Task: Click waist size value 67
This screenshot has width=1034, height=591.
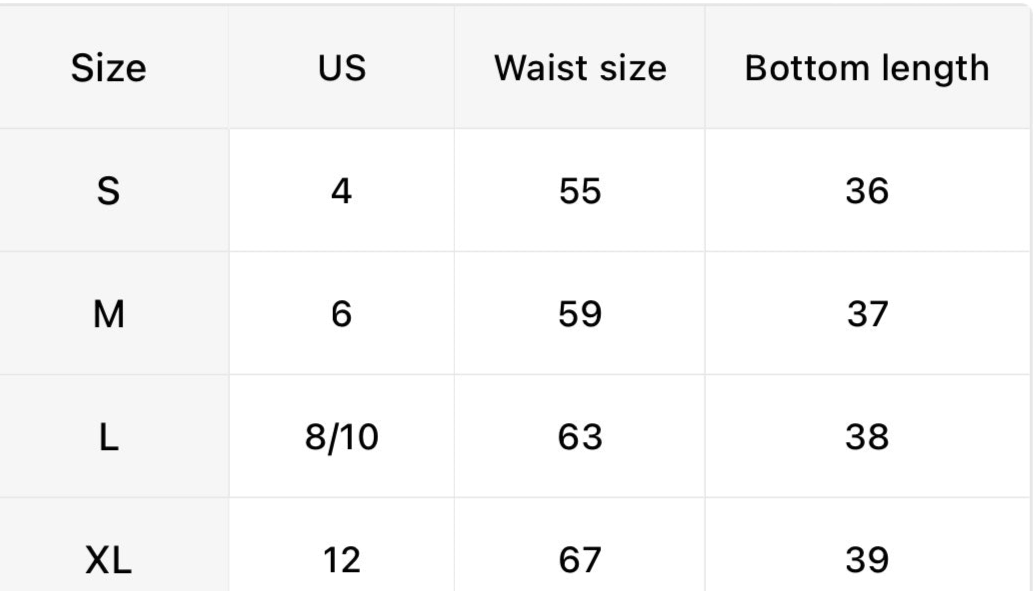Action: pyautogui.click(x=580, y=561)
